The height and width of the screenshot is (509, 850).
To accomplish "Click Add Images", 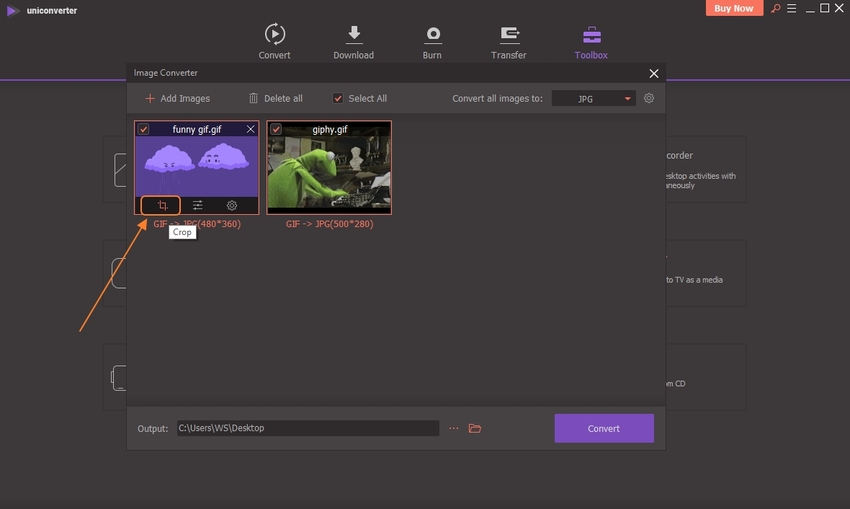I will point(178,98).
